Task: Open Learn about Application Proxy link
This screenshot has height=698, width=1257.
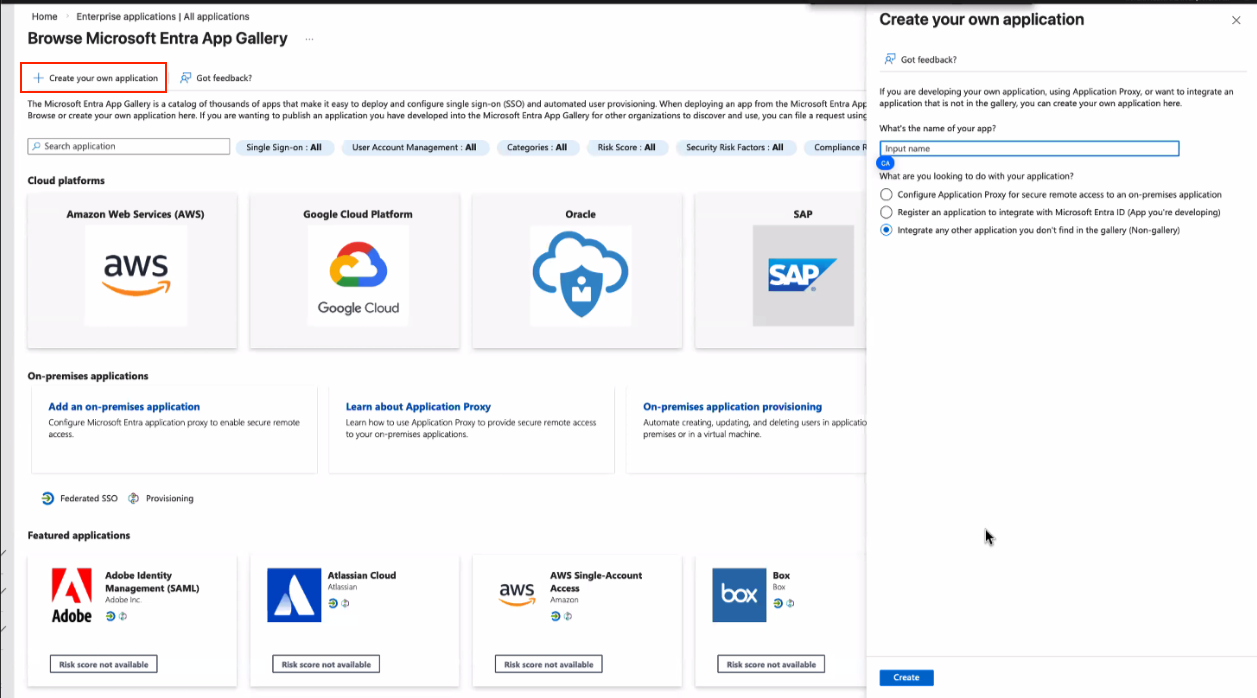Action: (418, 407)
